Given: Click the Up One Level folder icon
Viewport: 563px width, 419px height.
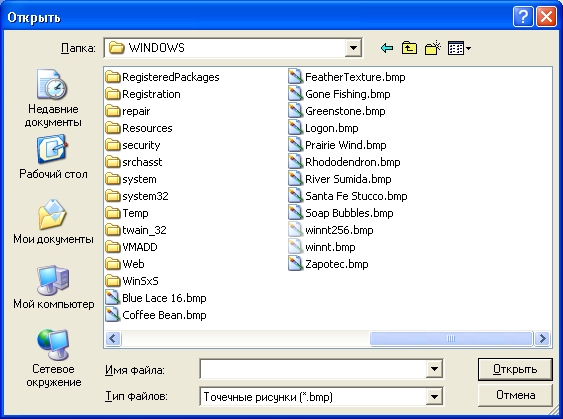Looking at the screenshot, I should coord(409,48).
